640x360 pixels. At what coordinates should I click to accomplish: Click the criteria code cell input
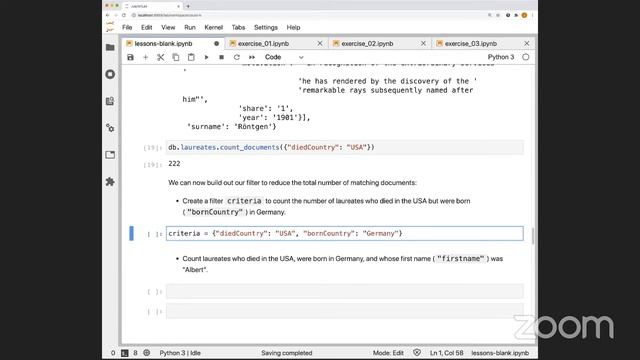tap(344, 233)
